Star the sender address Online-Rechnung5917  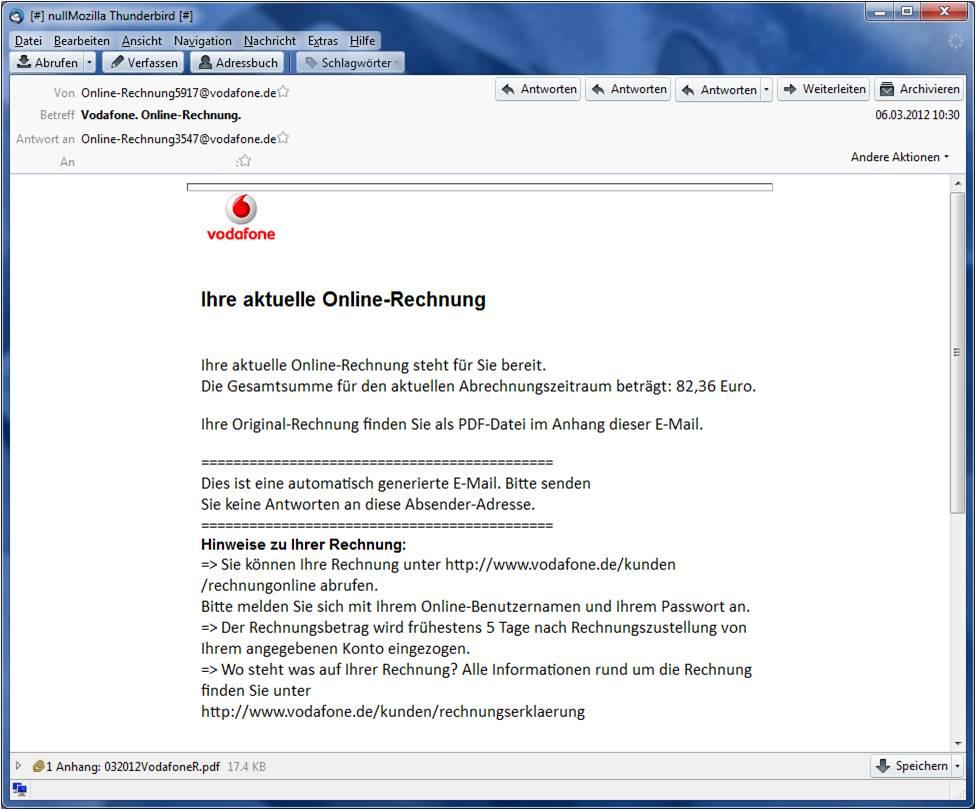tap(284, 92)
